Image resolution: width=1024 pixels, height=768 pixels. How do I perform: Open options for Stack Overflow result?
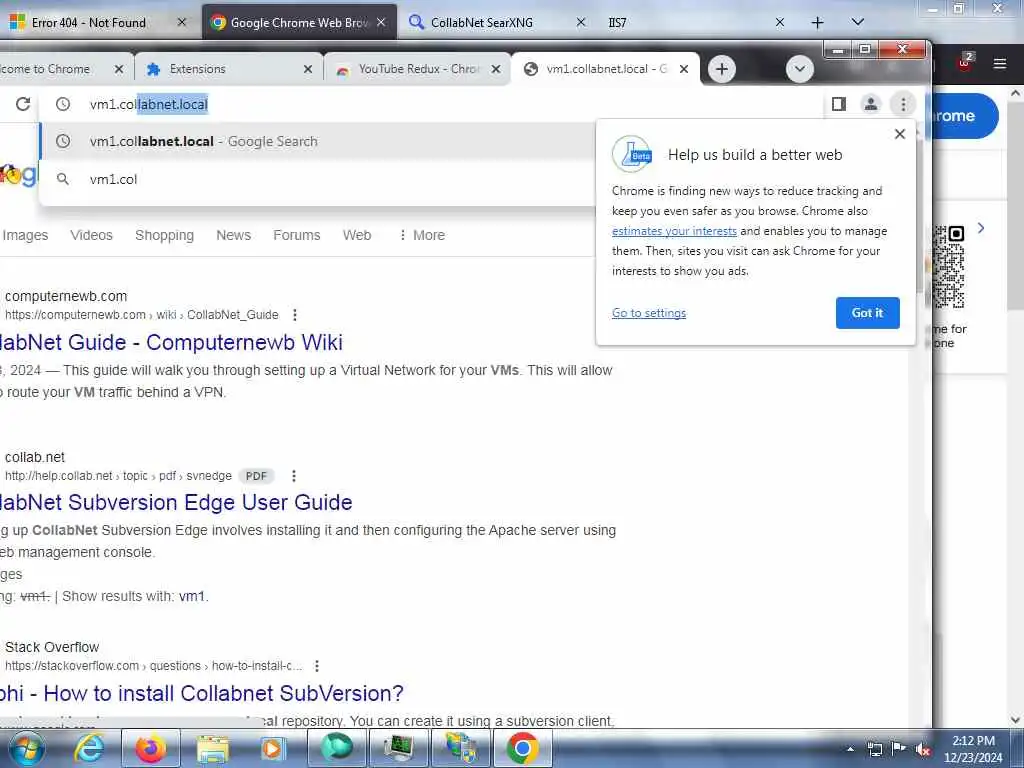(317, 666)
